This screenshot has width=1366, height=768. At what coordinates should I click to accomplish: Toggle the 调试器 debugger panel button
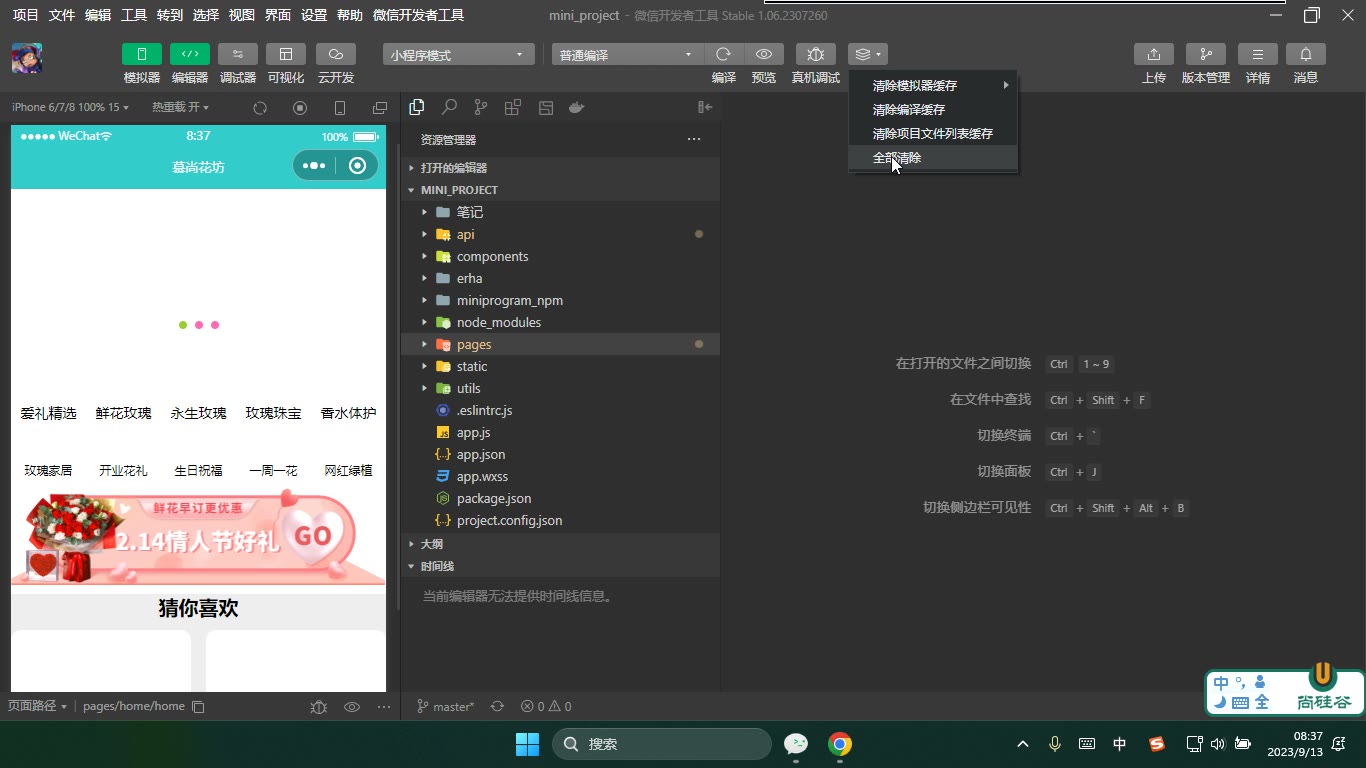(237, 54)
